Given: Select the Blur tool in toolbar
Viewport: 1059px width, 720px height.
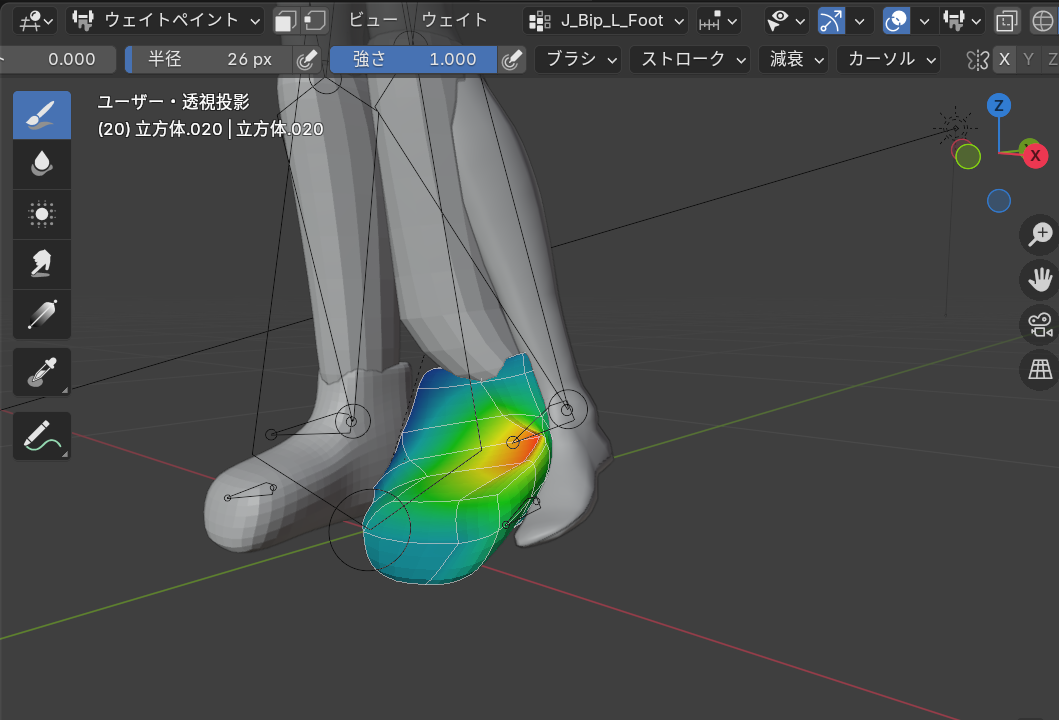Looking at the screenshot, I should pyautogui.click(x=41, y=164).
